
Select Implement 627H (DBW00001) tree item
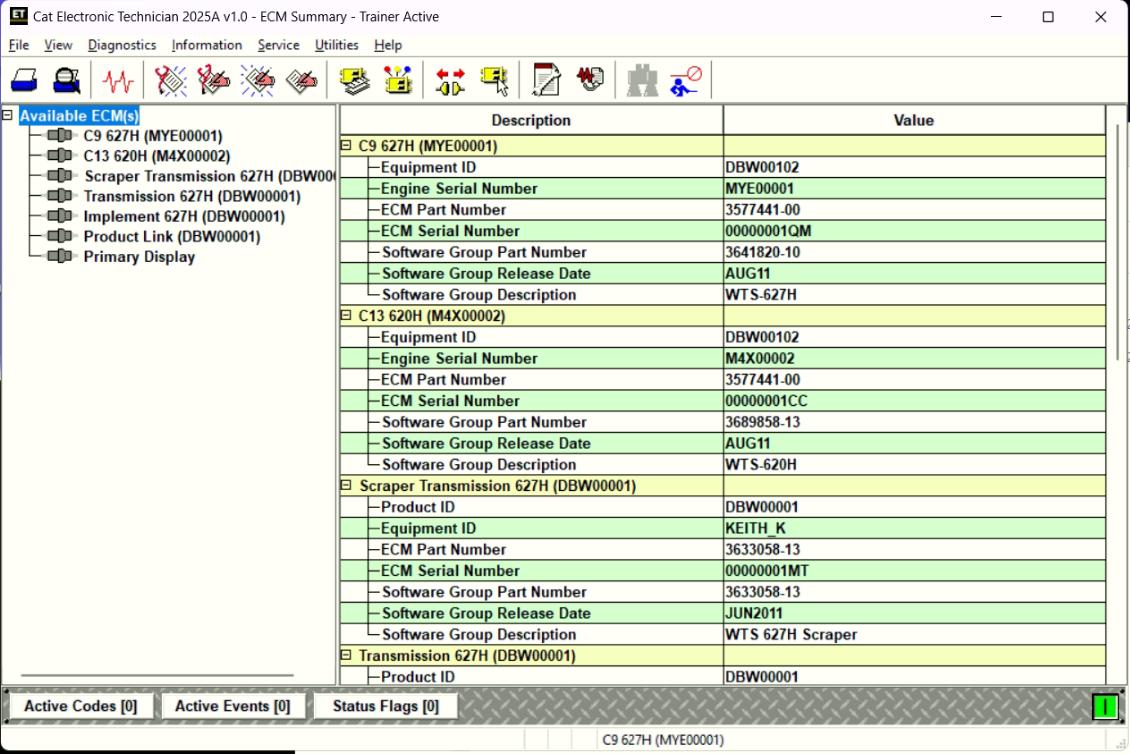[x=184, y=216]
